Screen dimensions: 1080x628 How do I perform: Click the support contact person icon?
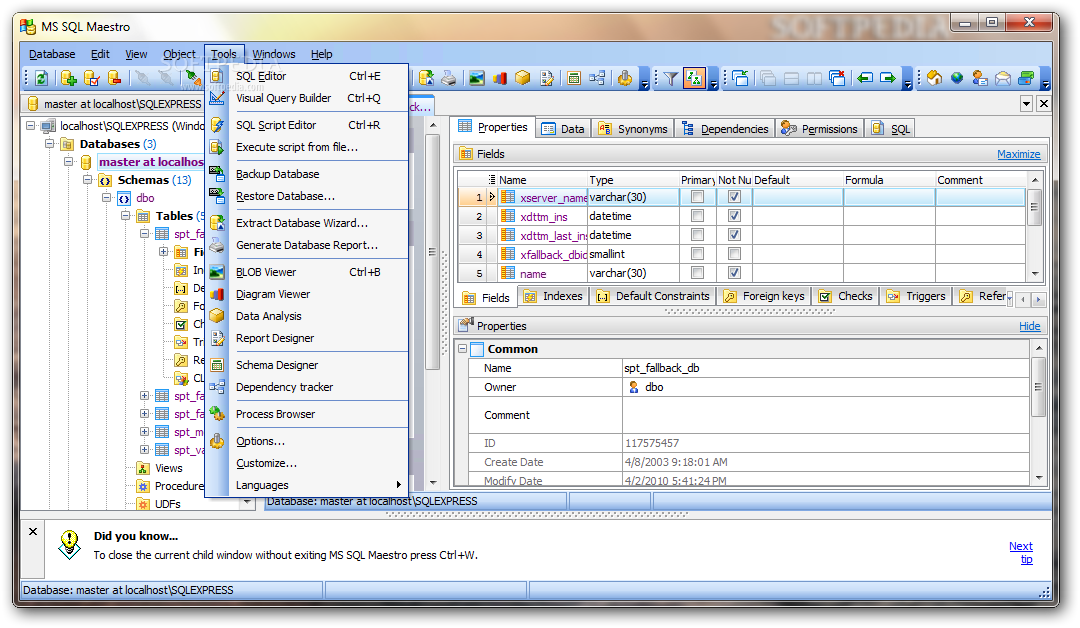[x=980, y=78]
